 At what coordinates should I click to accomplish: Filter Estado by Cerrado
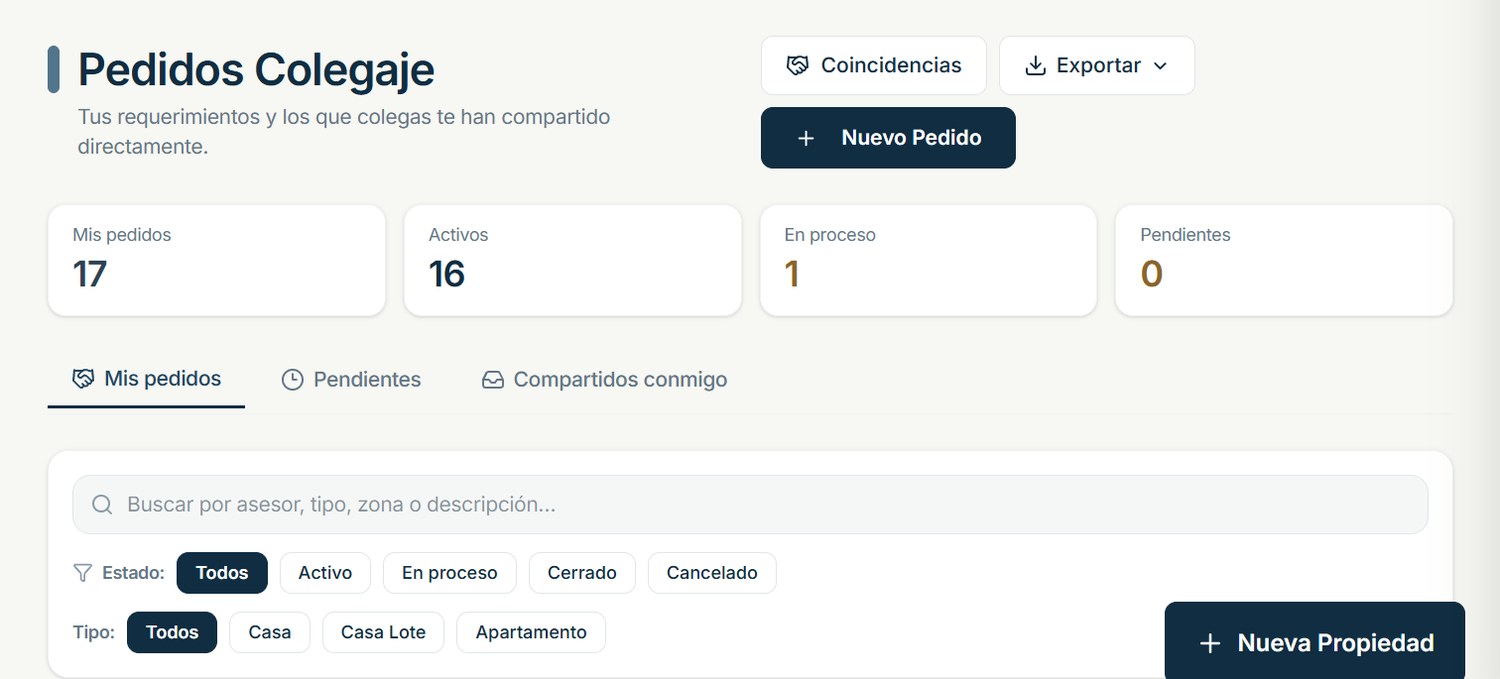(x=582, y=573)
